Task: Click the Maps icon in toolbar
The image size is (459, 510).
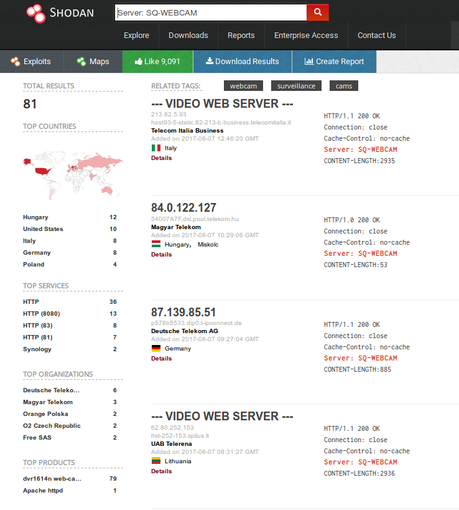Action: click(x=81, y=61)
